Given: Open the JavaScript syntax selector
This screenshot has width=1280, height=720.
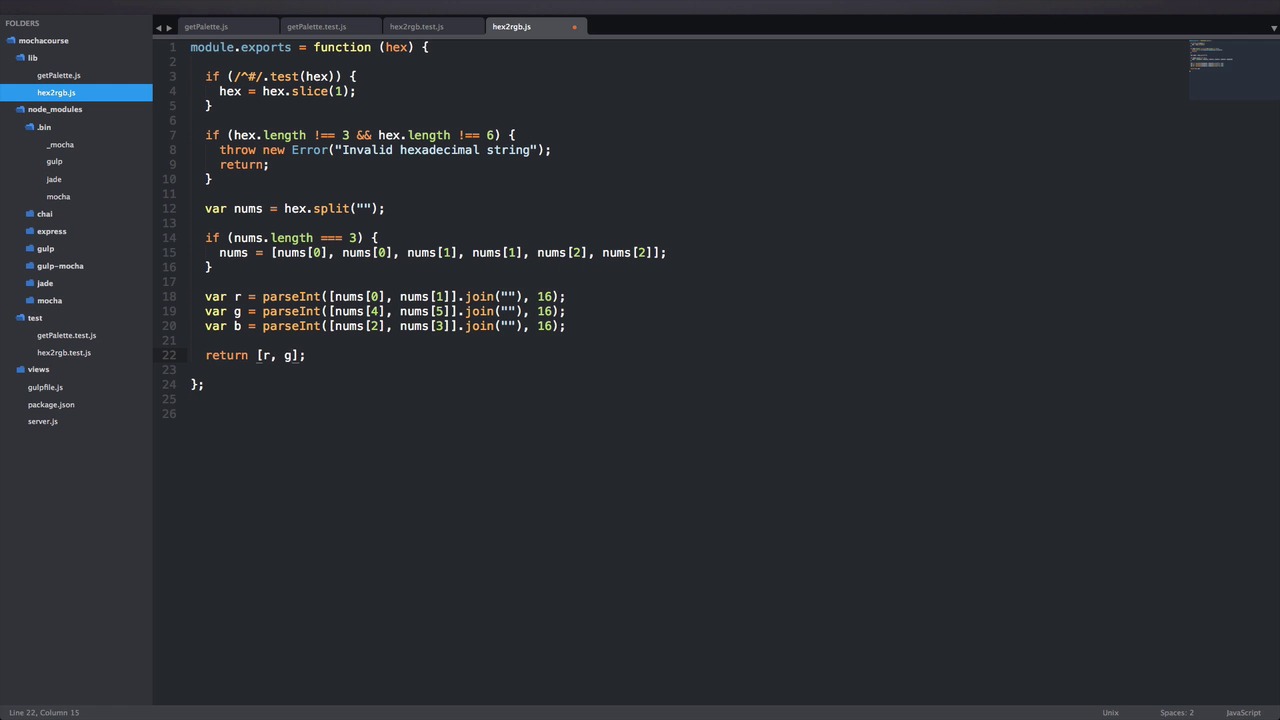Looking at the screenshot, I should click(x=1243, y=713).
